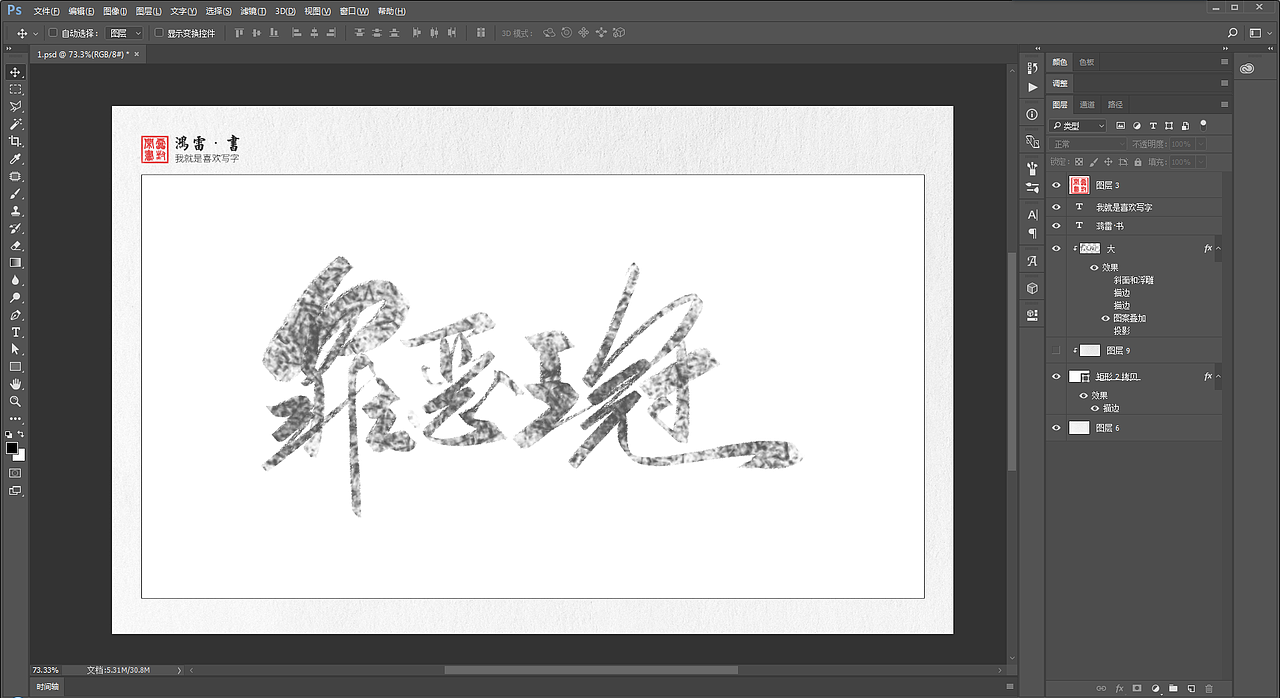The image size is (1280, 698).
Task: Close the 1.psd document tab
Action: [138, 54]
